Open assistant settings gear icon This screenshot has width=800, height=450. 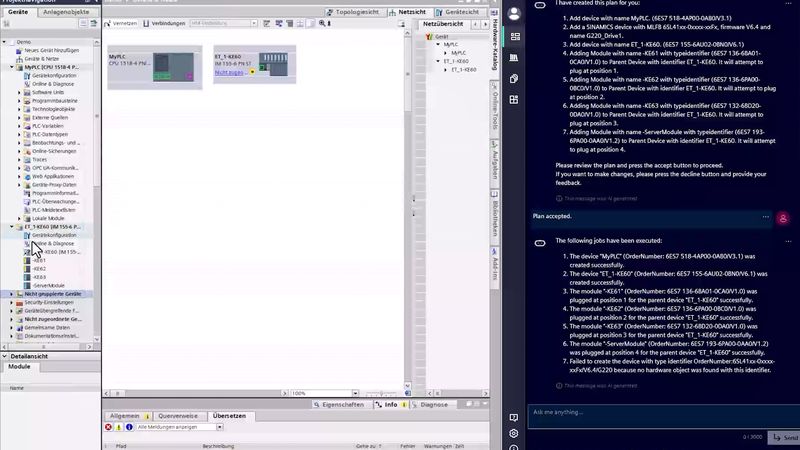click(x=514, y=433)
